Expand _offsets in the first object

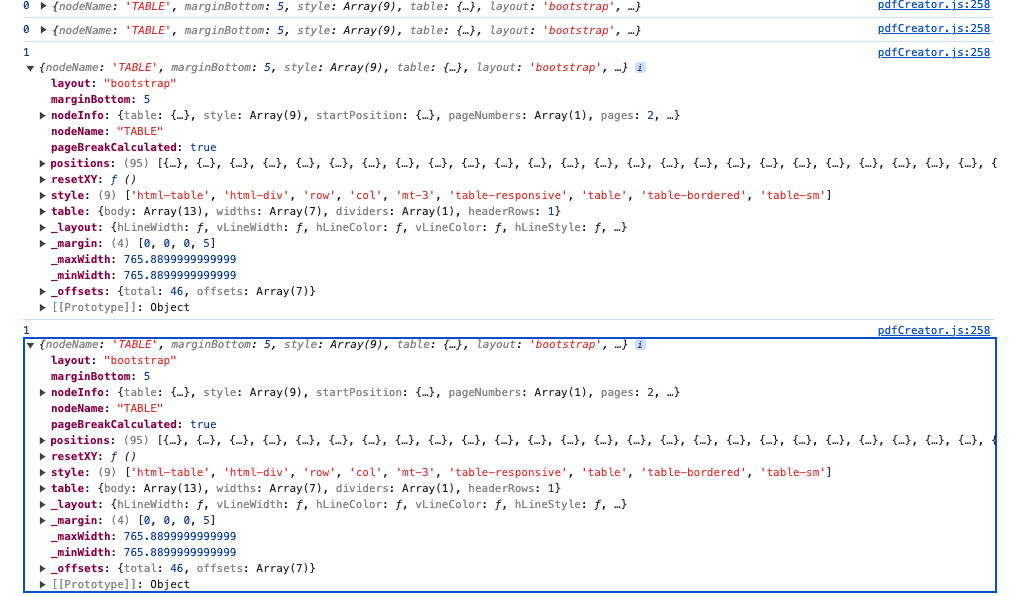pyautogui.click(x=43, y=291)
